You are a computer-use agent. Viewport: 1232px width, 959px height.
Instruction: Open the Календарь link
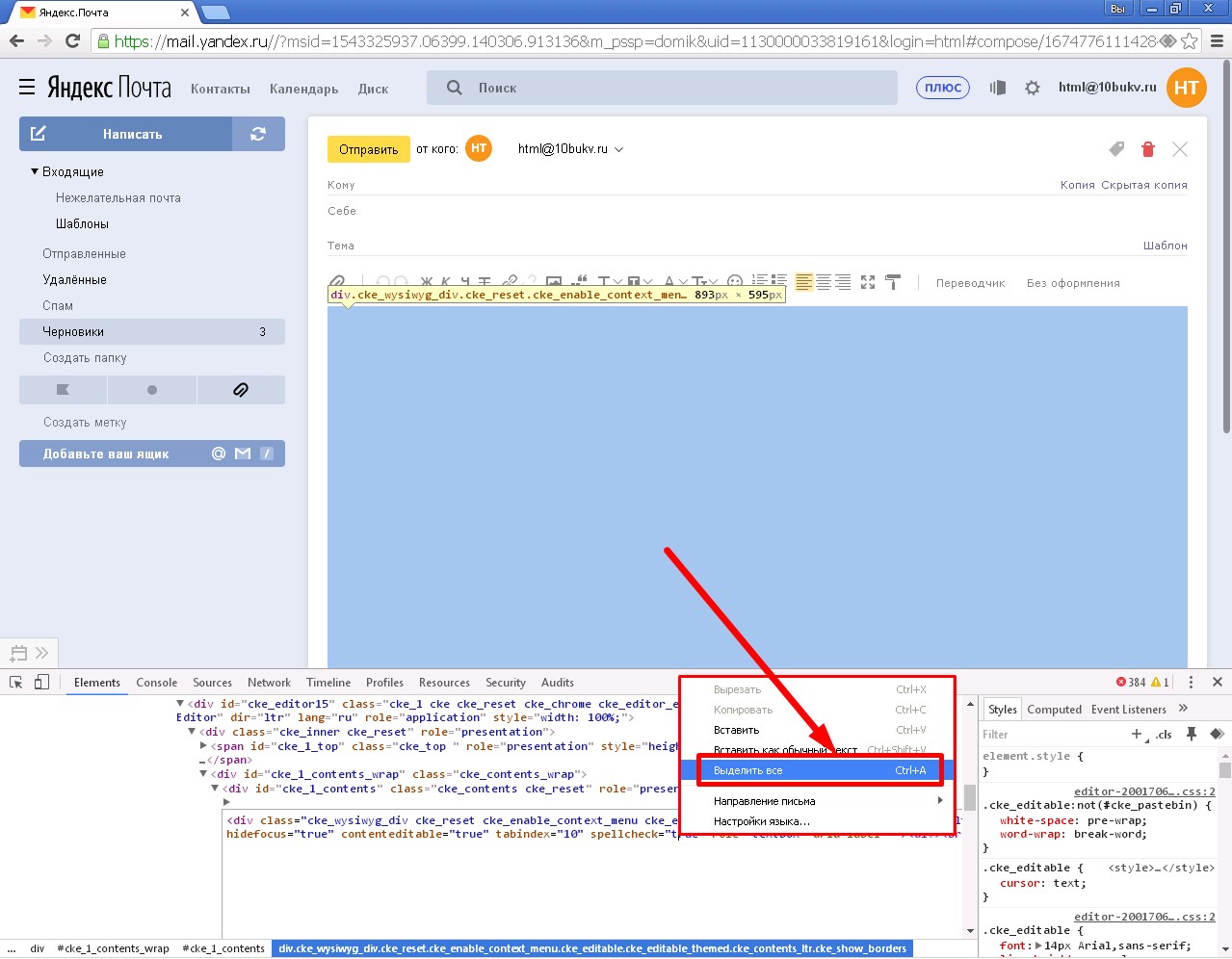tap(304, 89)
